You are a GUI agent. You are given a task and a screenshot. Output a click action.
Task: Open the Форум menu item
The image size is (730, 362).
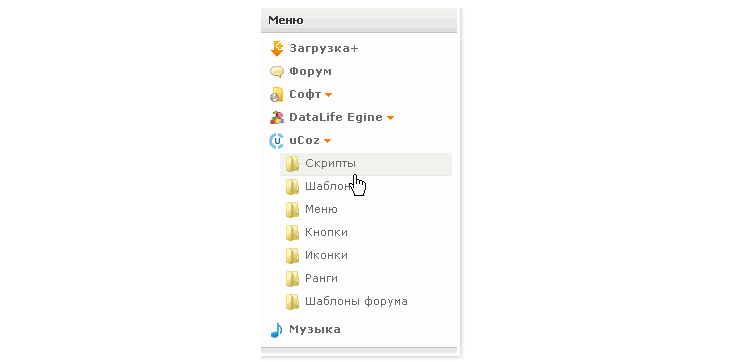[x=311, y=72]
